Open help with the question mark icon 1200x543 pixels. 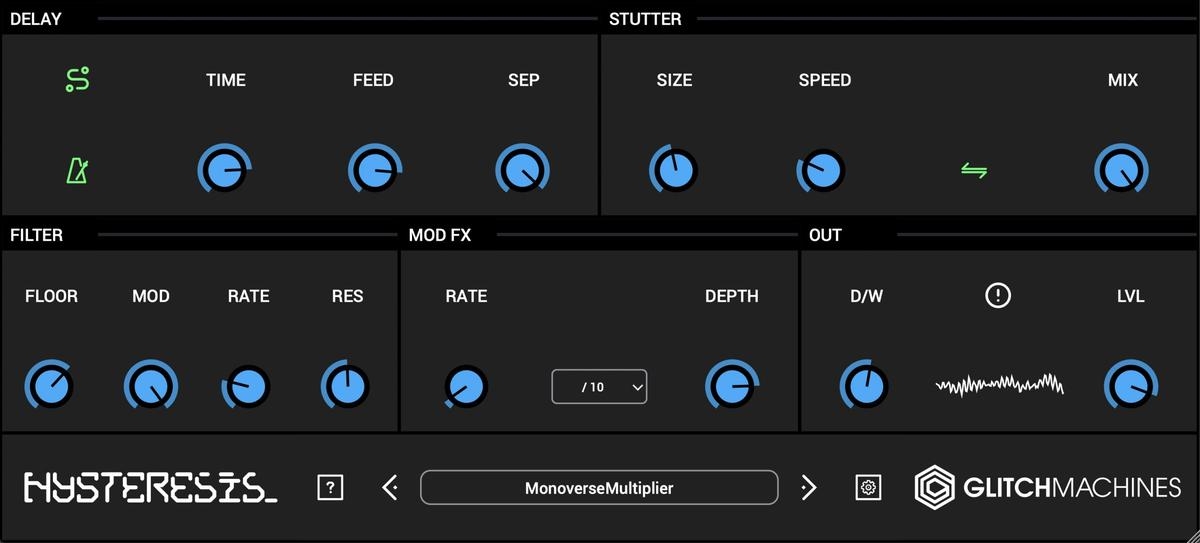pyautogui.click(x=331, y=487)
